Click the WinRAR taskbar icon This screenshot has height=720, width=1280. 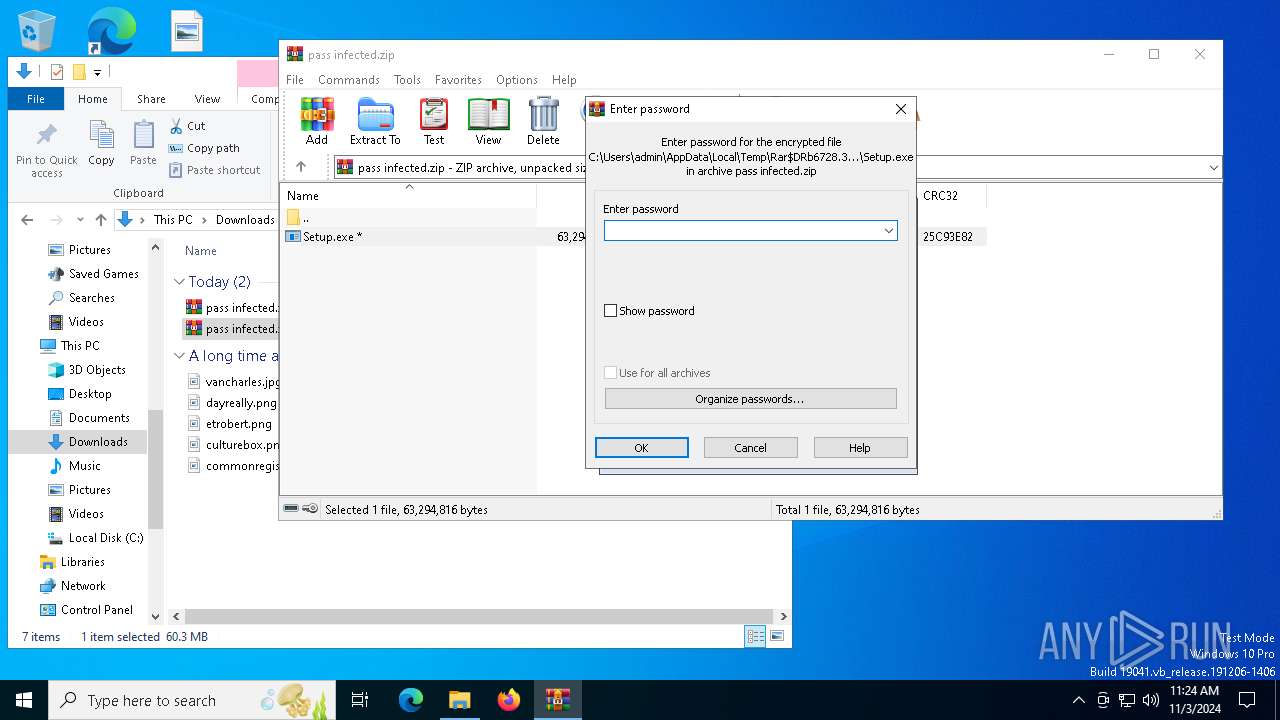click(557, 700)
